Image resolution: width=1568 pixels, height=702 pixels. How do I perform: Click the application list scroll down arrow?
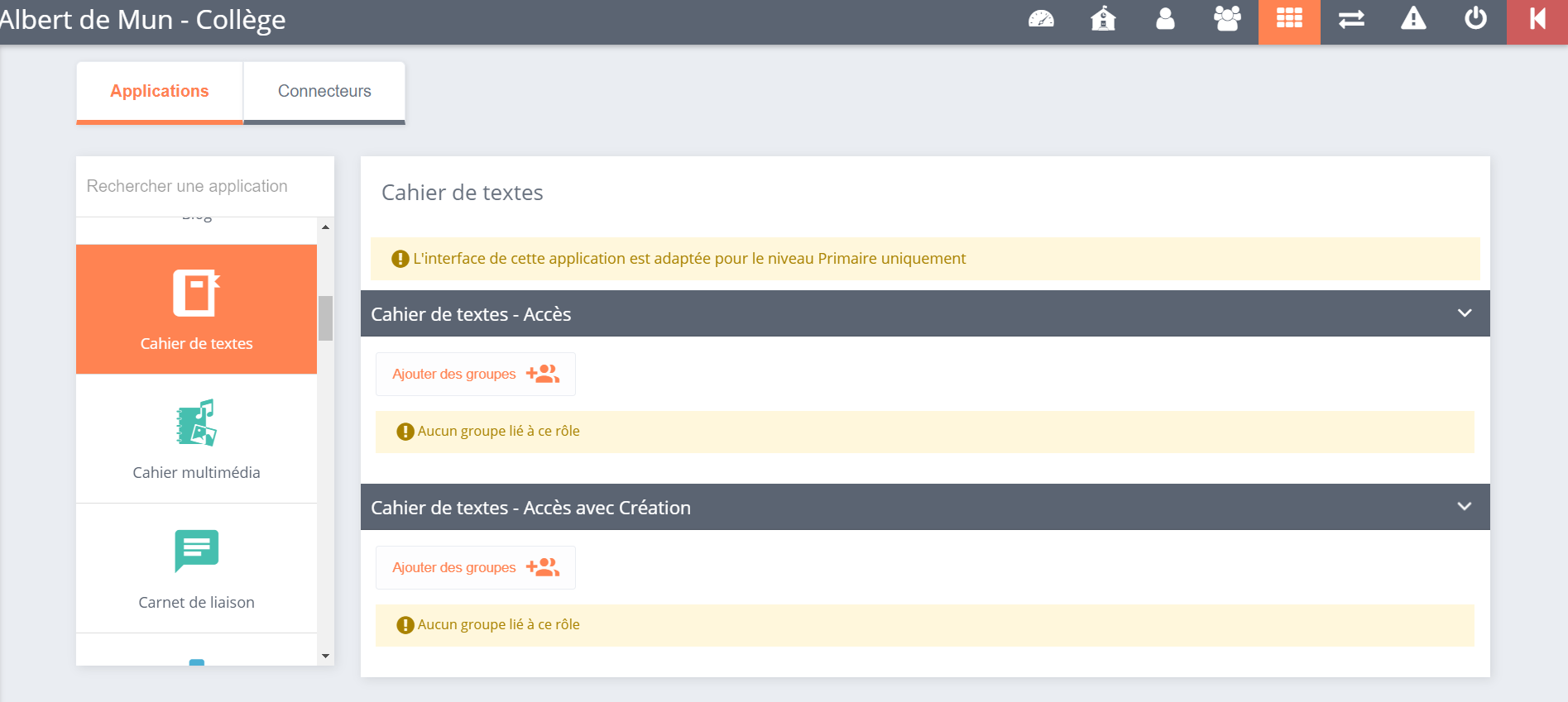(x=326, y=656)
